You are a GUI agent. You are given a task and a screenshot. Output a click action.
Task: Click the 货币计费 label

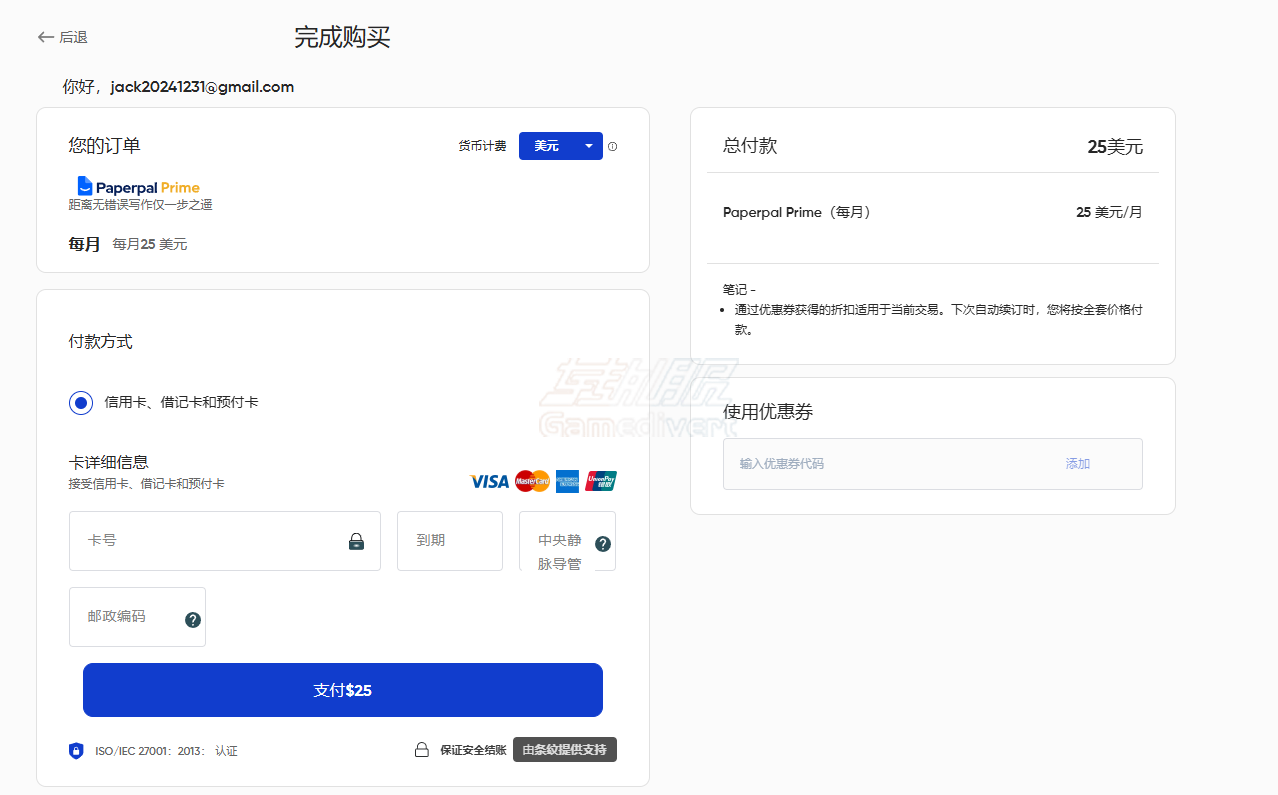pos(483,146)
